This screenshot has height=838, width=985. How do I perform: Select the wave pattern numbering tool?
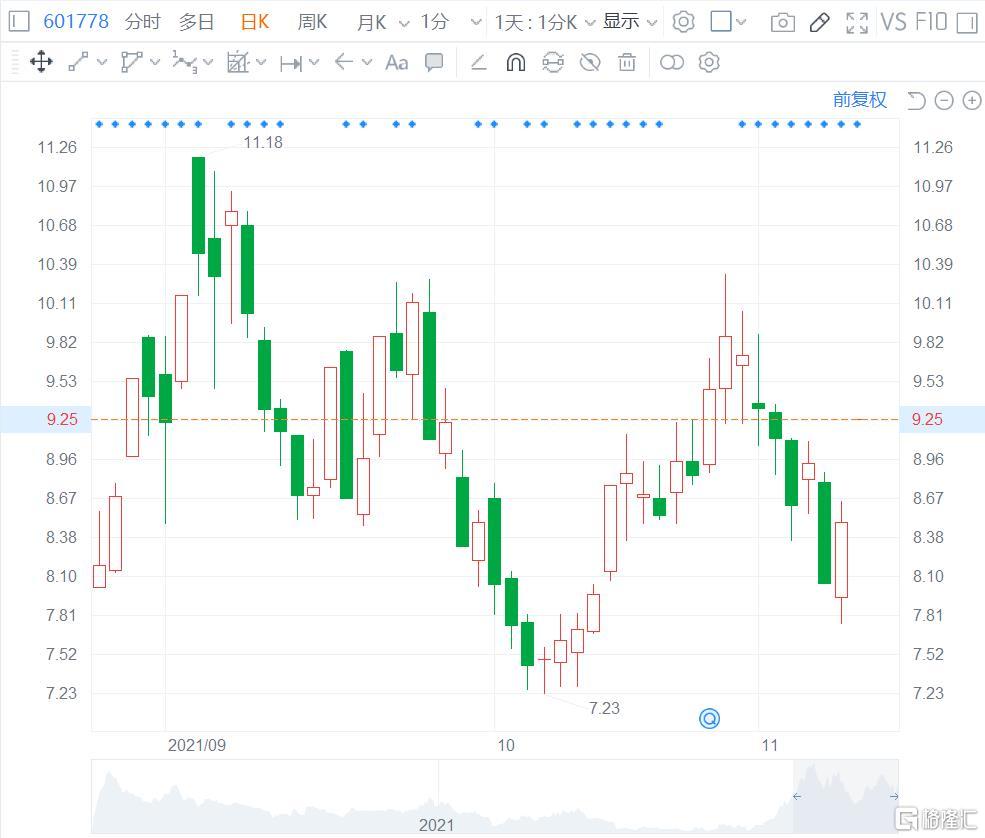(185, 63)
